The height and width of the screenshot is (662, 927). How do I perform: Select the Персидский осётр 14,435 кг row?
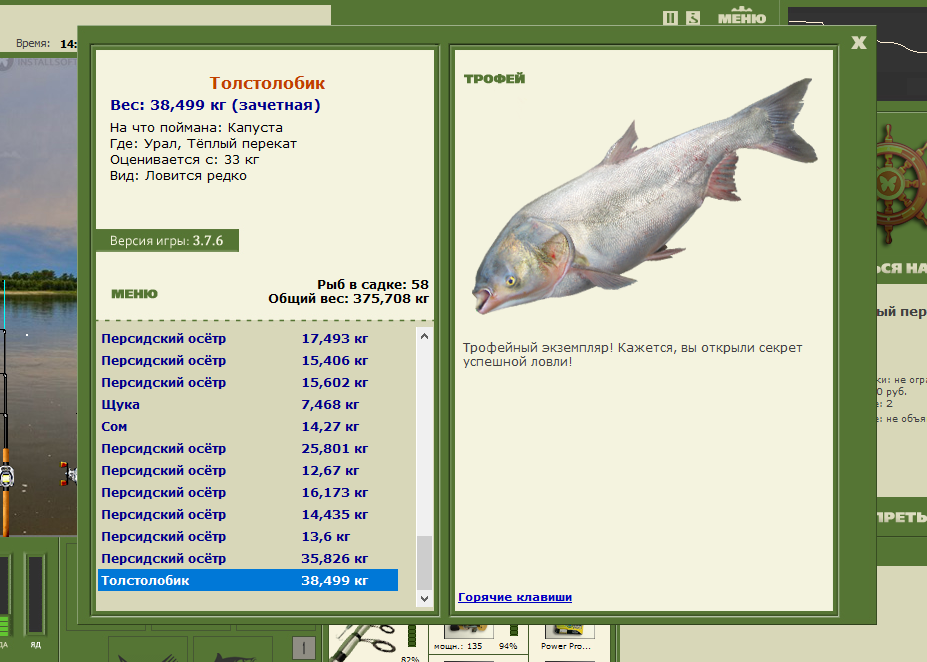point(248,515)
